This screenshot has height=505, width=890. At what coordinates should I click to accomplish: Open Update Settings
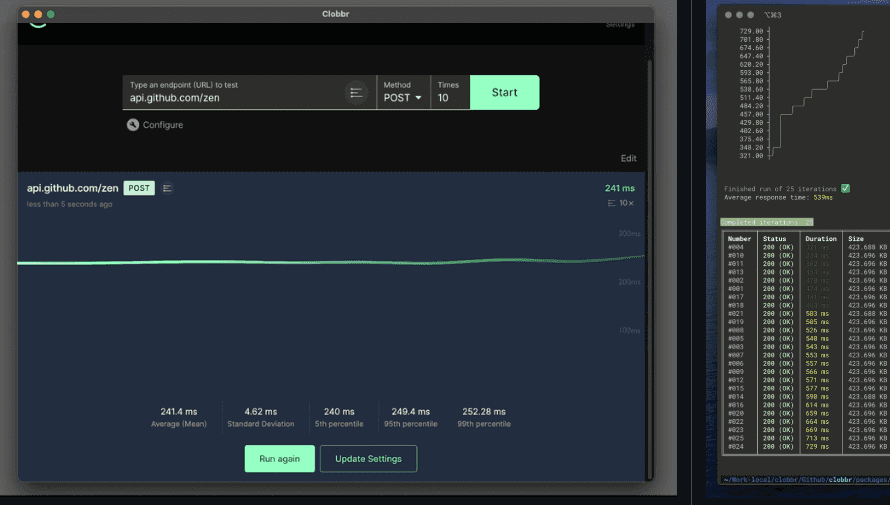pos(368,458)
